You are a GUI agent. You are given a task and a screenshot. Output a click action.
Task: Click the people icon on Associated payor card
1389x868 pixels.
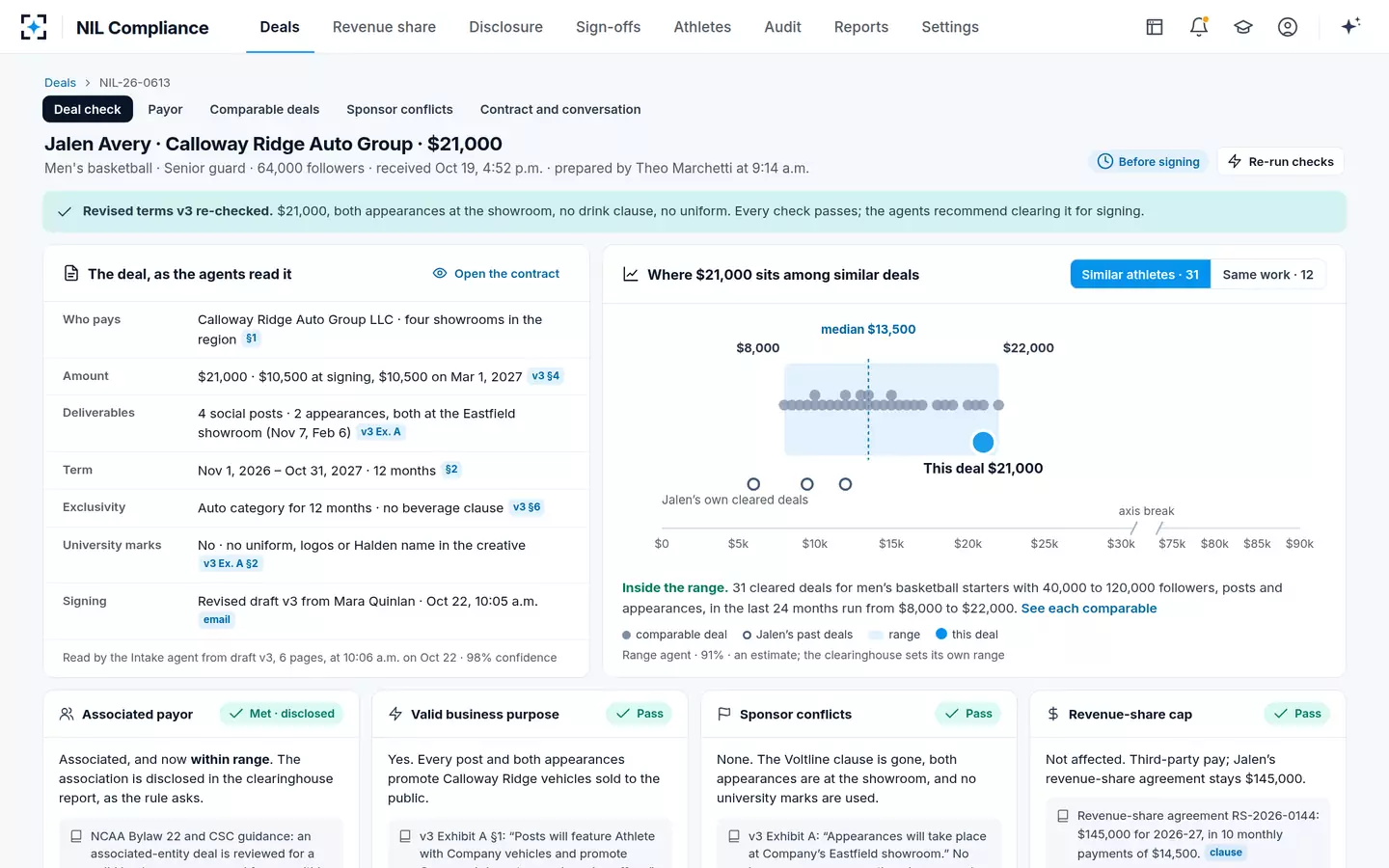click(67, 715)
